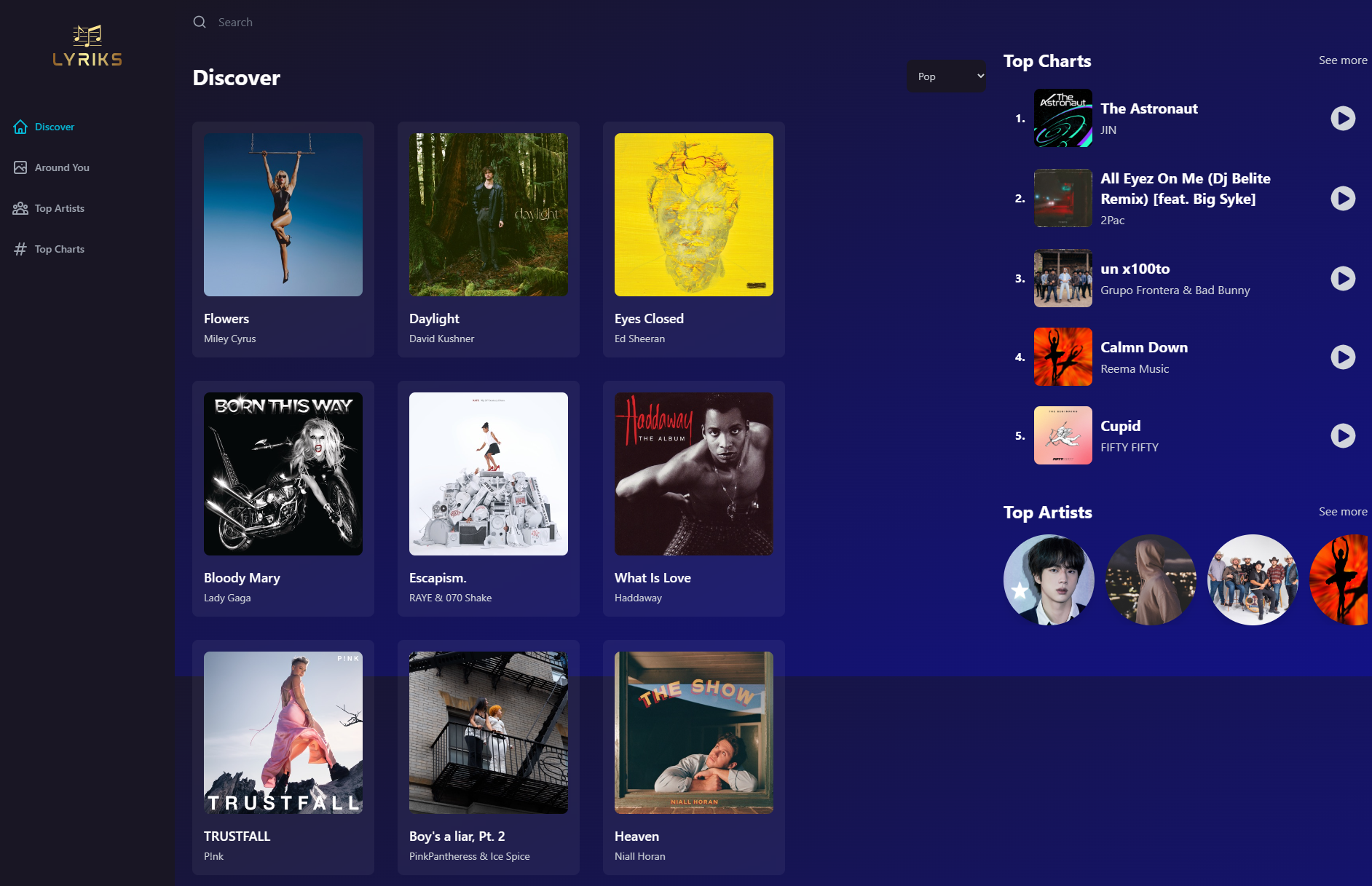The width and height of the screenshot is (1372, 886).
Task: Click See more next to Top Charts
Action: pyautogui.click(x=1342, y=60)
